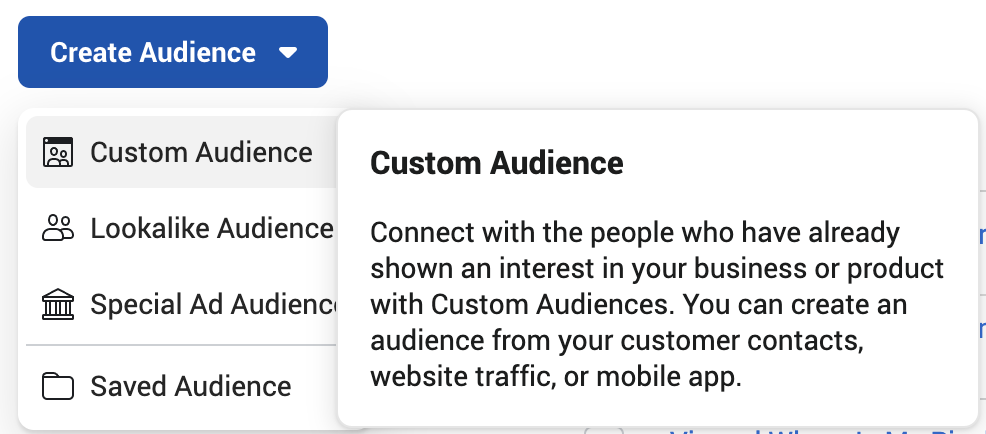986x434 pixels.
Task: Click the divider line above Saved Audience
Action: tap(182, 345)
